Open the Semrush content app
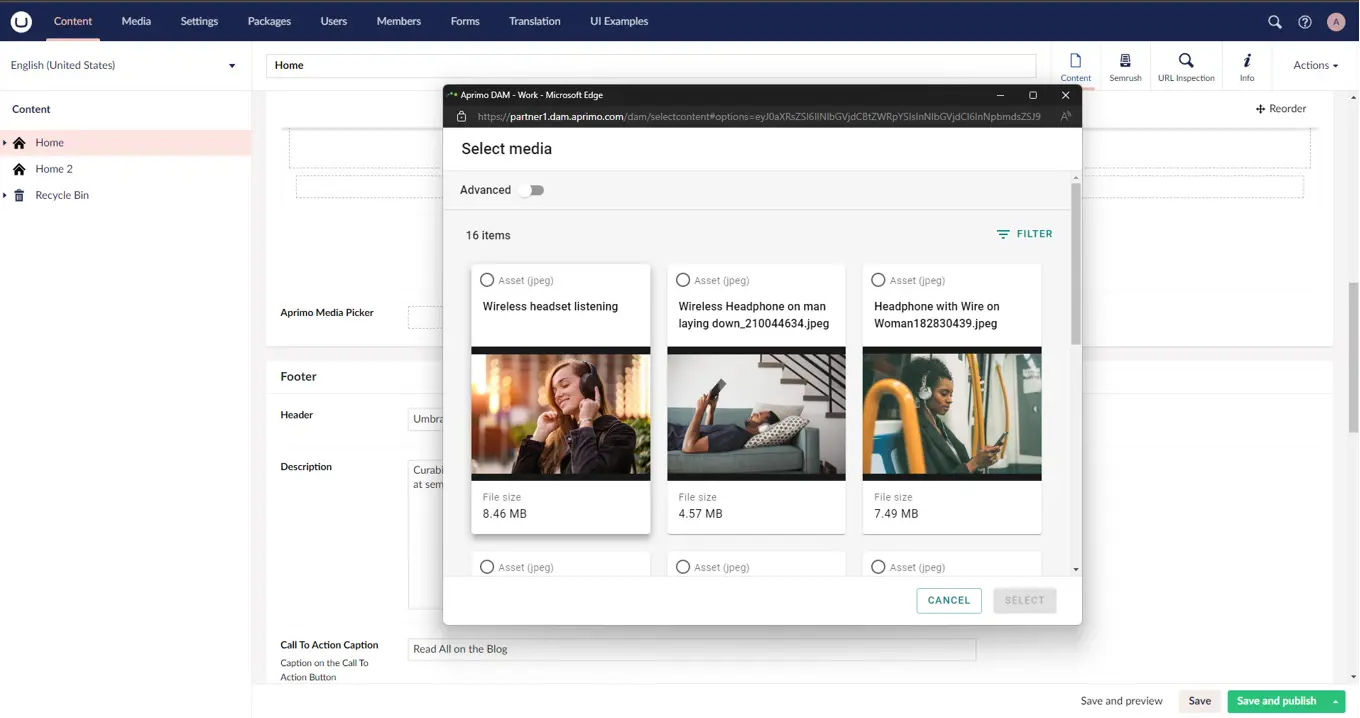The width and height of the screenshot is (1360, 718). [x=1125, y=65]
